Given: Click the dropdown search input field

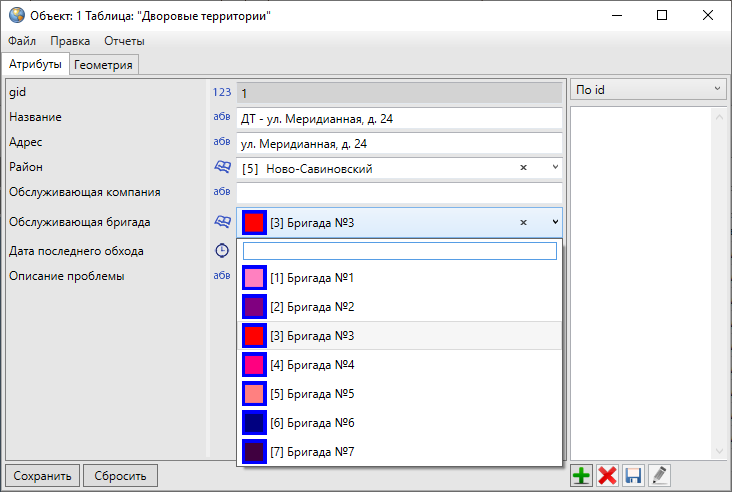Looking at the screenshot, I should pyautogui.click(x=400, y=251).
